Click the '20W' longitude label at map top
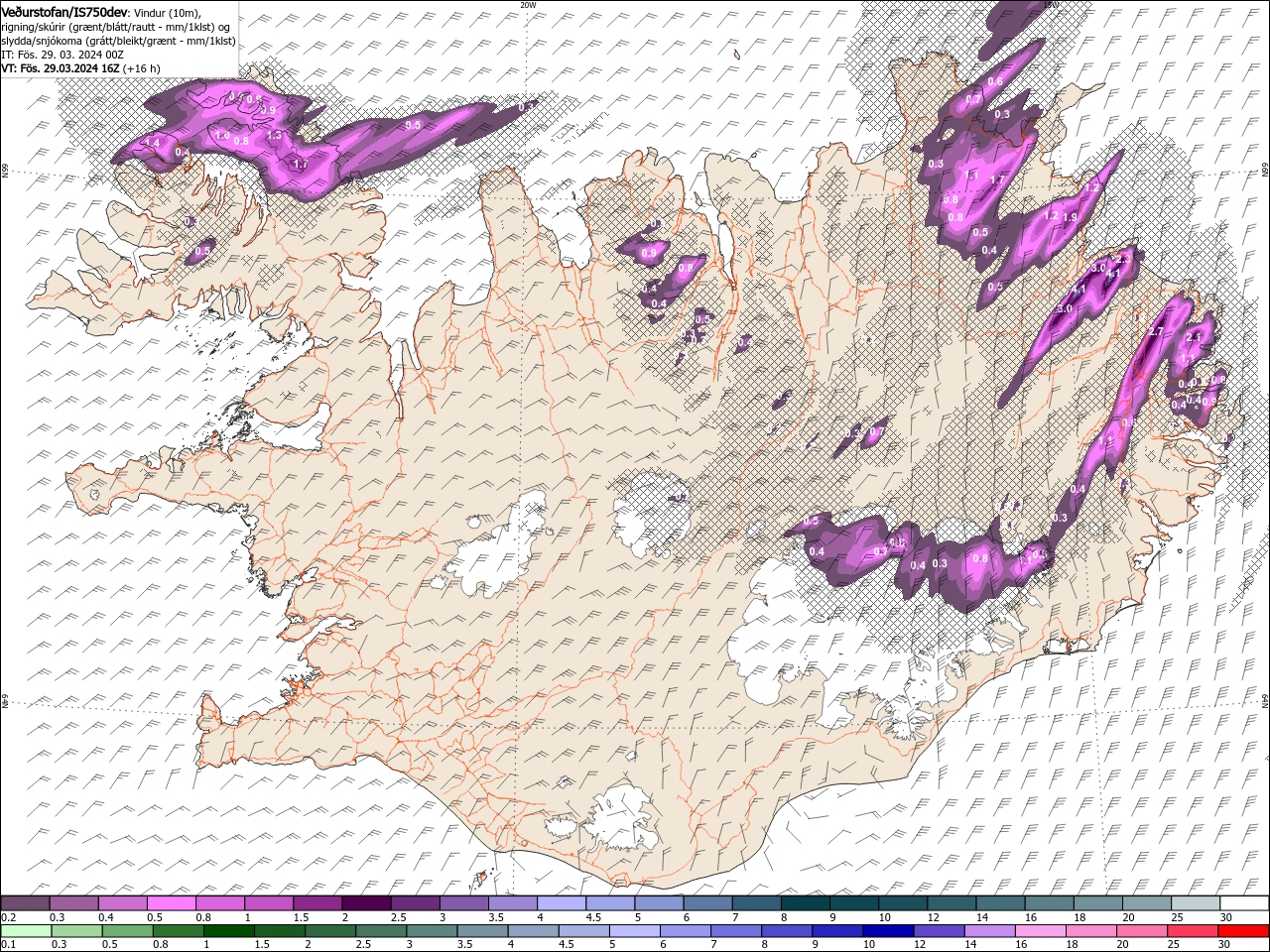 pyautogui.click(x=528, y=5)
